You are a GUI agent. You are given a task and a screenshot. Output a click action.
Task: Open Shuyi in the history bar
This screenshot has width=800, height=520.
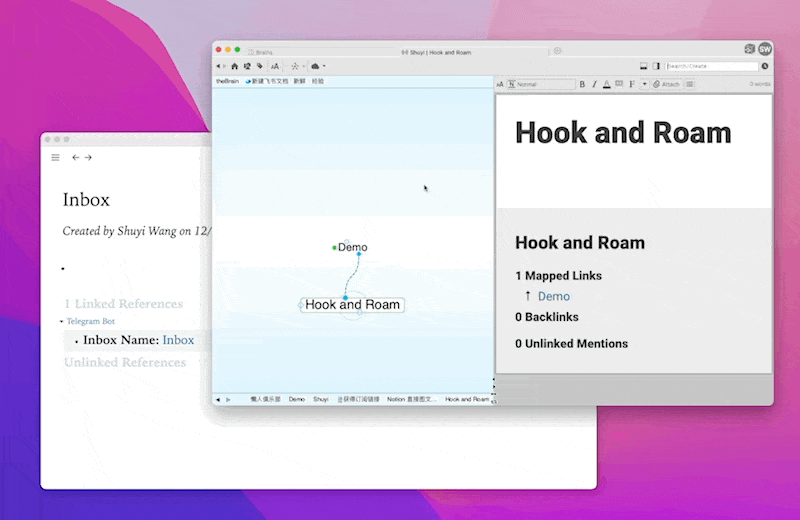coord(321,400)
